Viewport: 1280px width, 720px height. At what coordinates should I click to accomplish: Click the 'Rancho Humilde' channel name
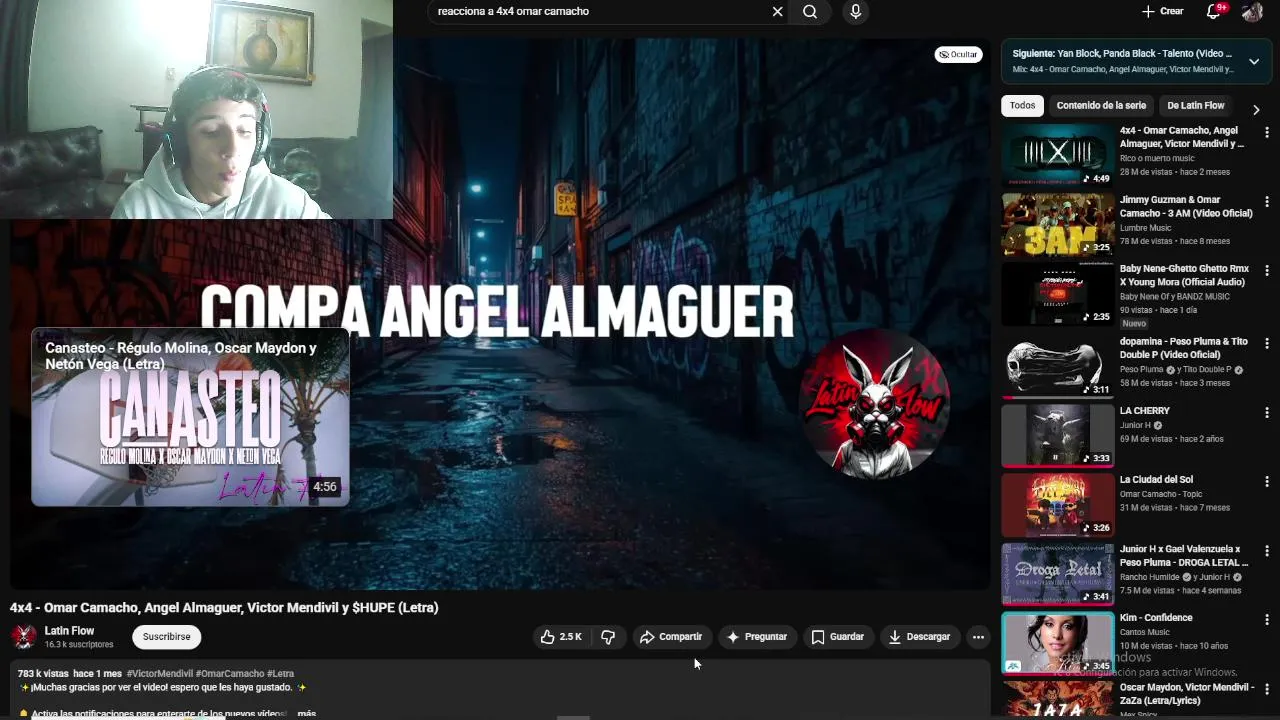pyautogui.click(x=1151, y=577)
